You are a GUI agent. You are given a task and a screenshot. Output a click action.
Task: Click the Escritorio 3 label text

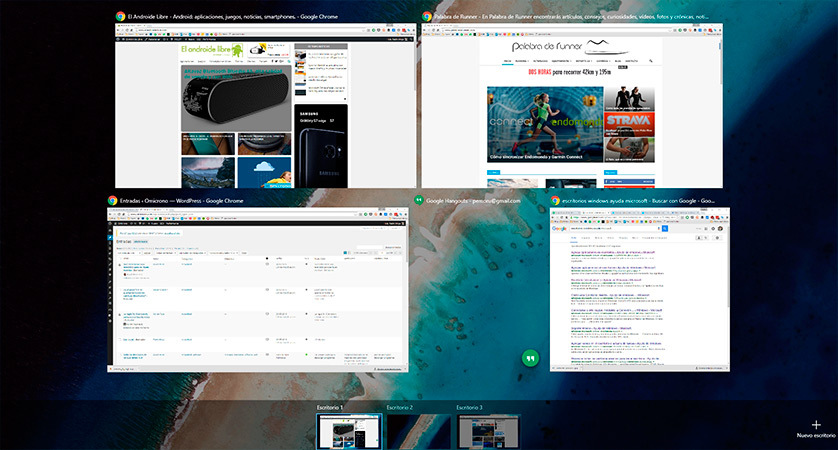tap(469, 408)
